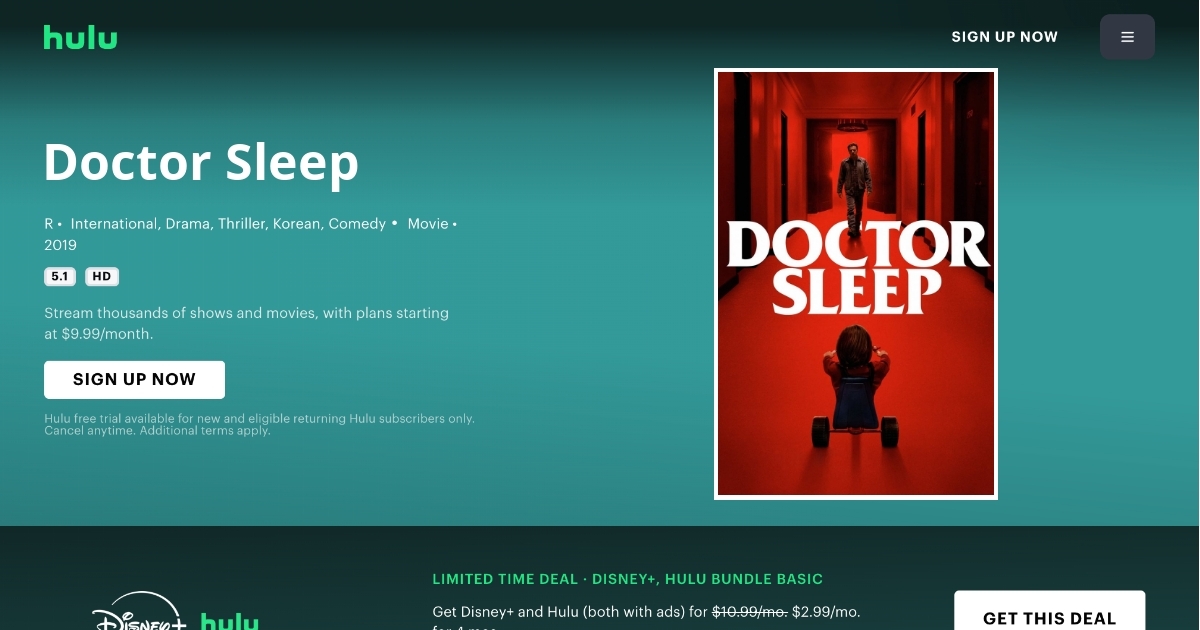Click the LIMITED TIME DEAL heading
Screen dimensions: 1200x630
tap(627, 579)
